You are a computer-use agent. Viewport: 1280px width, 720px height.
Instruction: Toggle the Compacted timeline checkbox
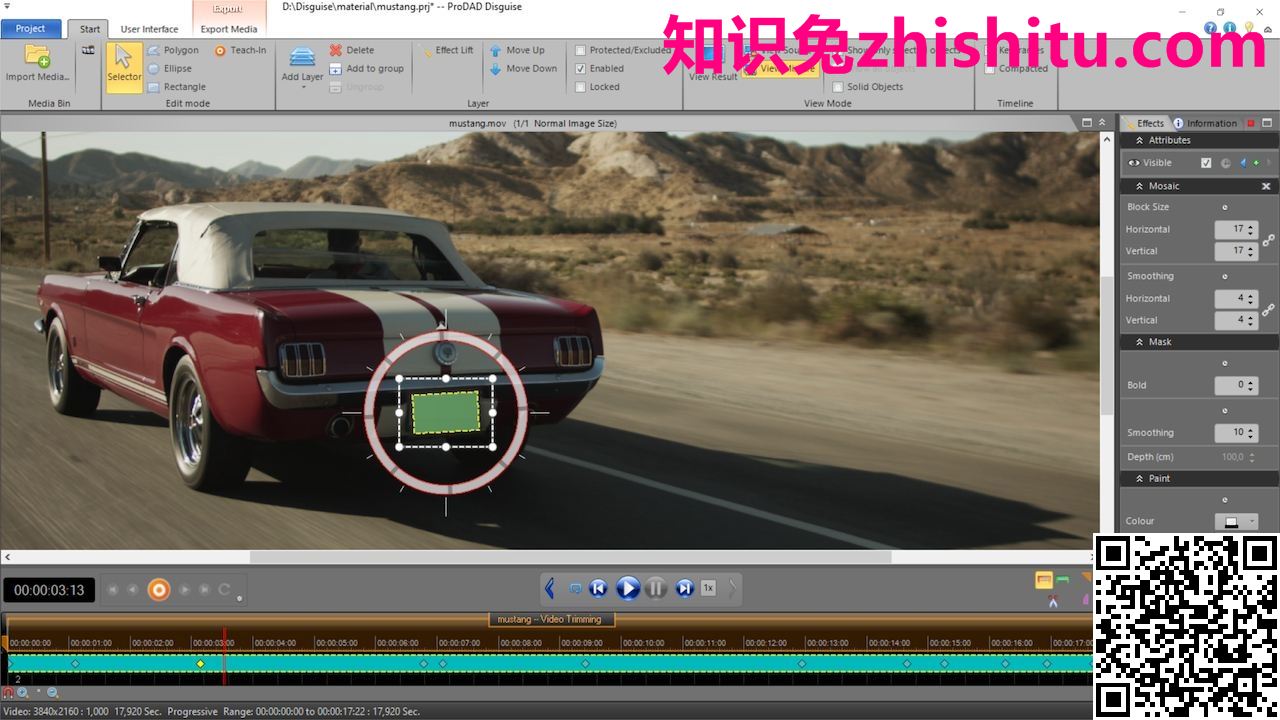990,69
